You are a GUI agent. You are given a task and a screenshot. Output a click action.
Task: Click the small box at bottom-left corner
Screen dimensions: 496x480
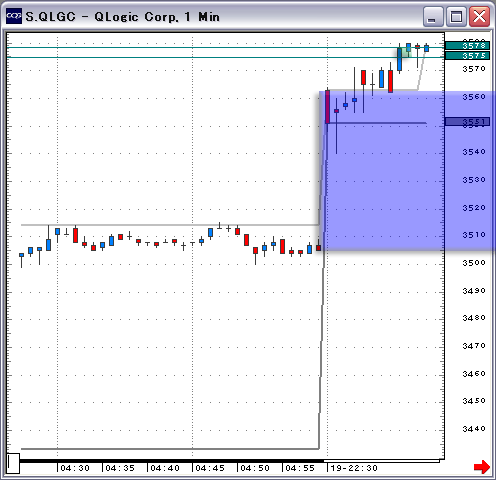pyautogui.click(x=13, y=463)
